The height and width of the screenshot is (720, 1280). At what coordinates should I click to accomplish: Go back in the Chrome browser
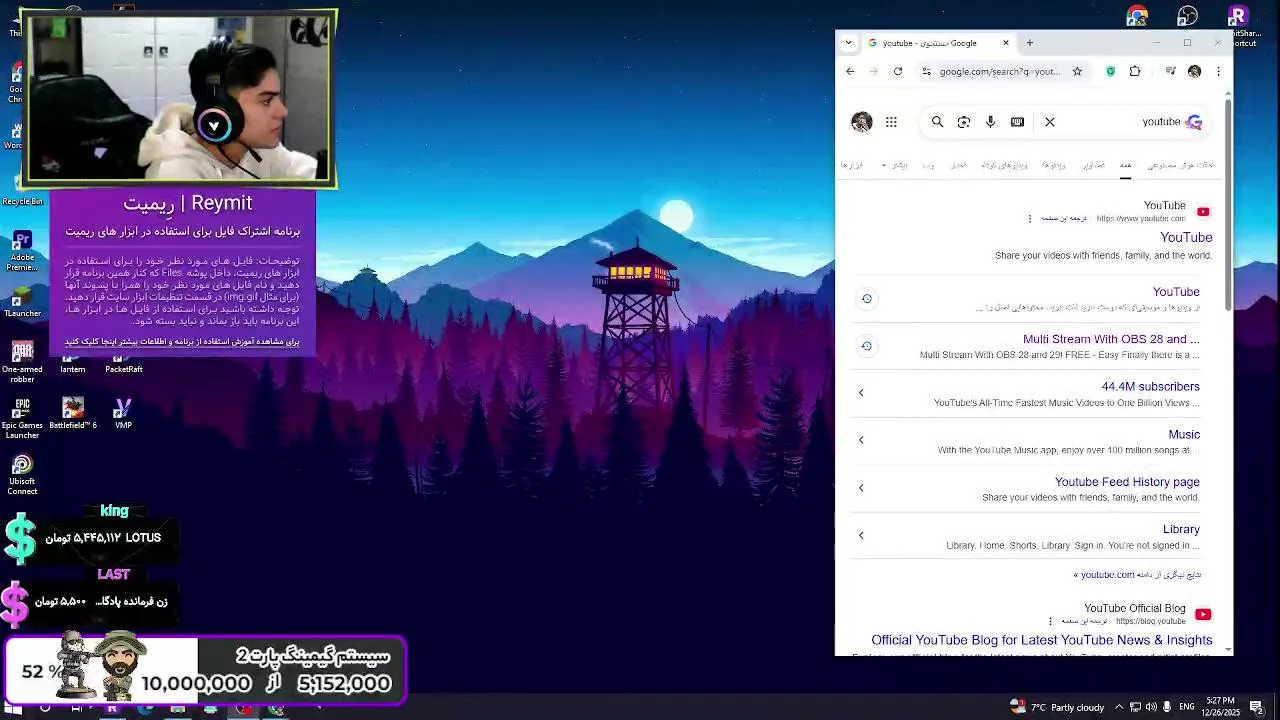[850, 71]
